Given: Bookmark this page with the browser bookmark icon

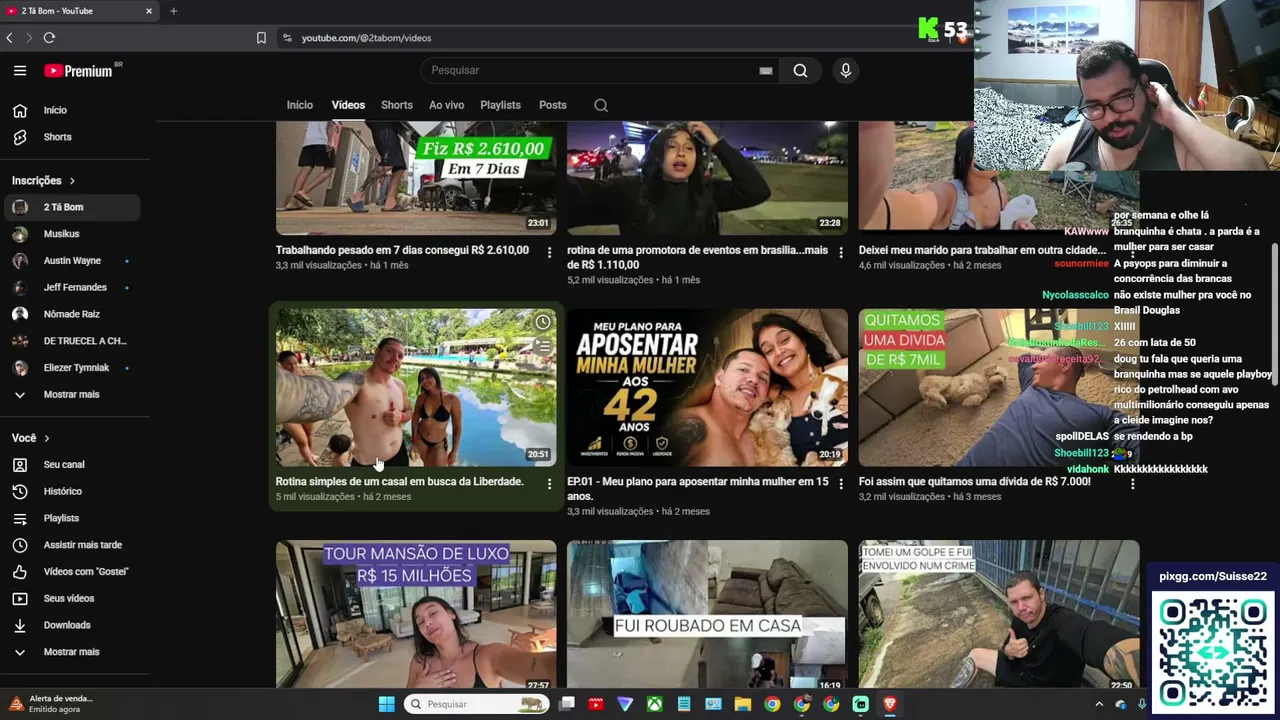Looking at the screenshot, I should point(261,38).
